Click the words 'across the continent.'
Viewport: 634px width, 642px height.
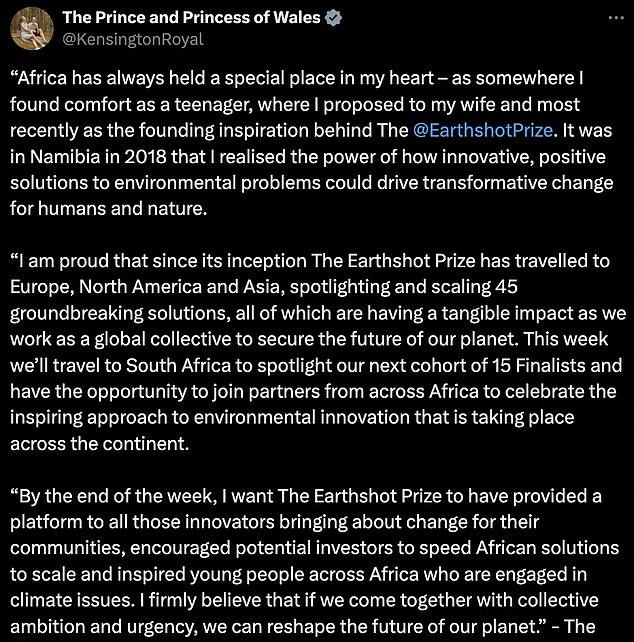click(x=100, y=444)
